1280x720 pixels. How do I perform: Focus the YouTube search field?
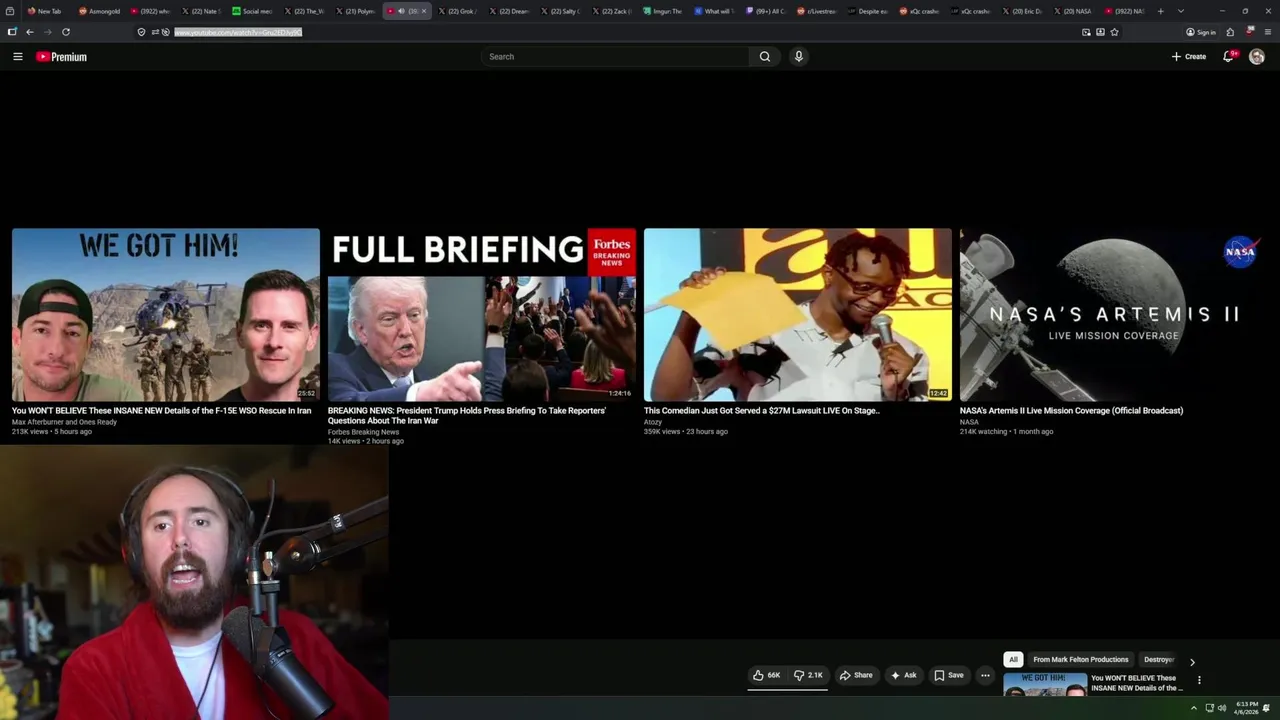[x=615, y=57]
